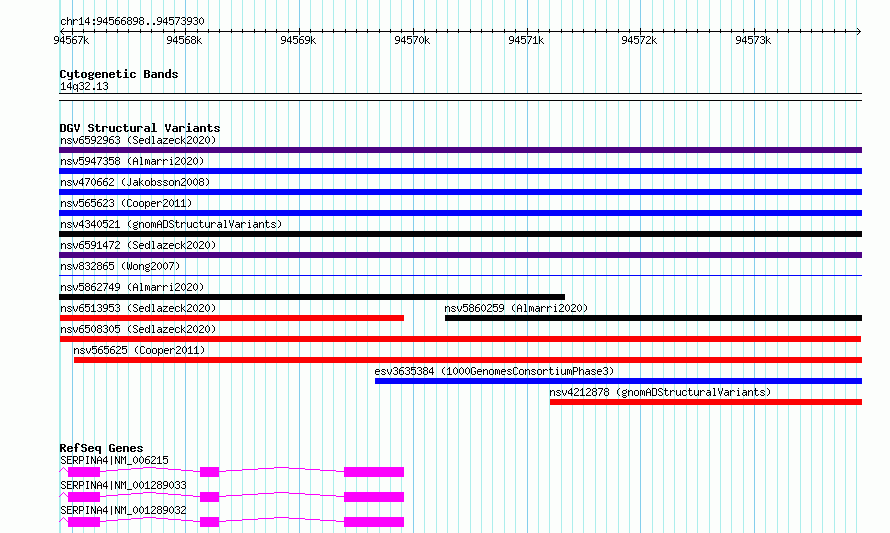Click the thin nsv832865 (Wong2007) line
The width and height of the screenshot is (890, 533).
click(x=460, y=276)
